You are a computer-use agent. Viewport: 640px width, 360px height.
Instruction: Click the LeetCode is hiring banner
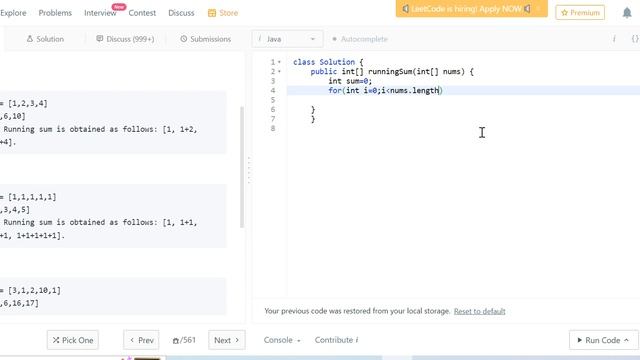pyautogui.click(x=471, y=9)
